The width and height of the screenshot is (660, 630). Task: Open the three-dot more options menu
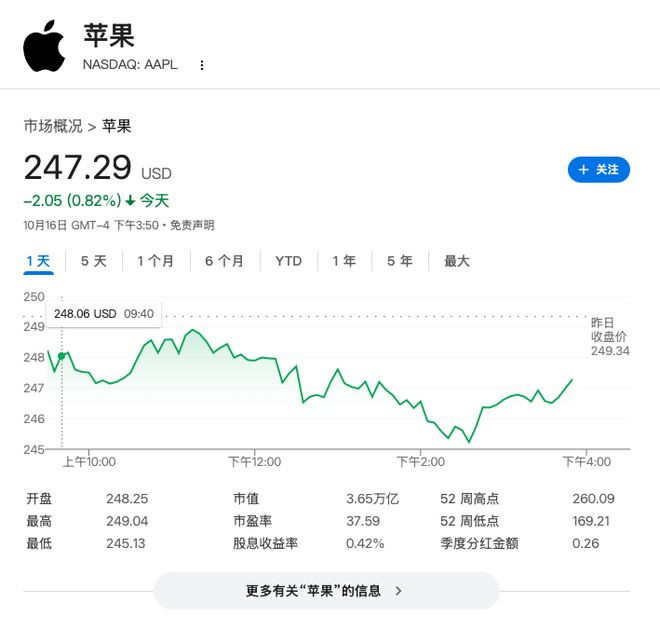click(x=202, y=65)
